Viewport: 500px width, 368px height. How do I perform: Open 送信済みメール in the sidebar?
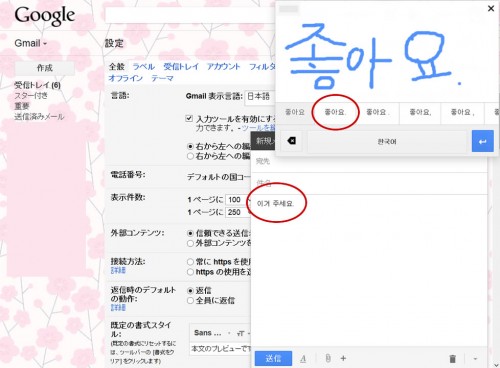pos(39,117)
